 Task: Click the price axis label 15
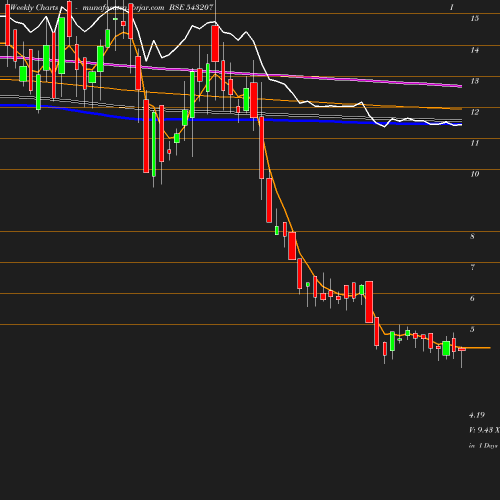475,18
